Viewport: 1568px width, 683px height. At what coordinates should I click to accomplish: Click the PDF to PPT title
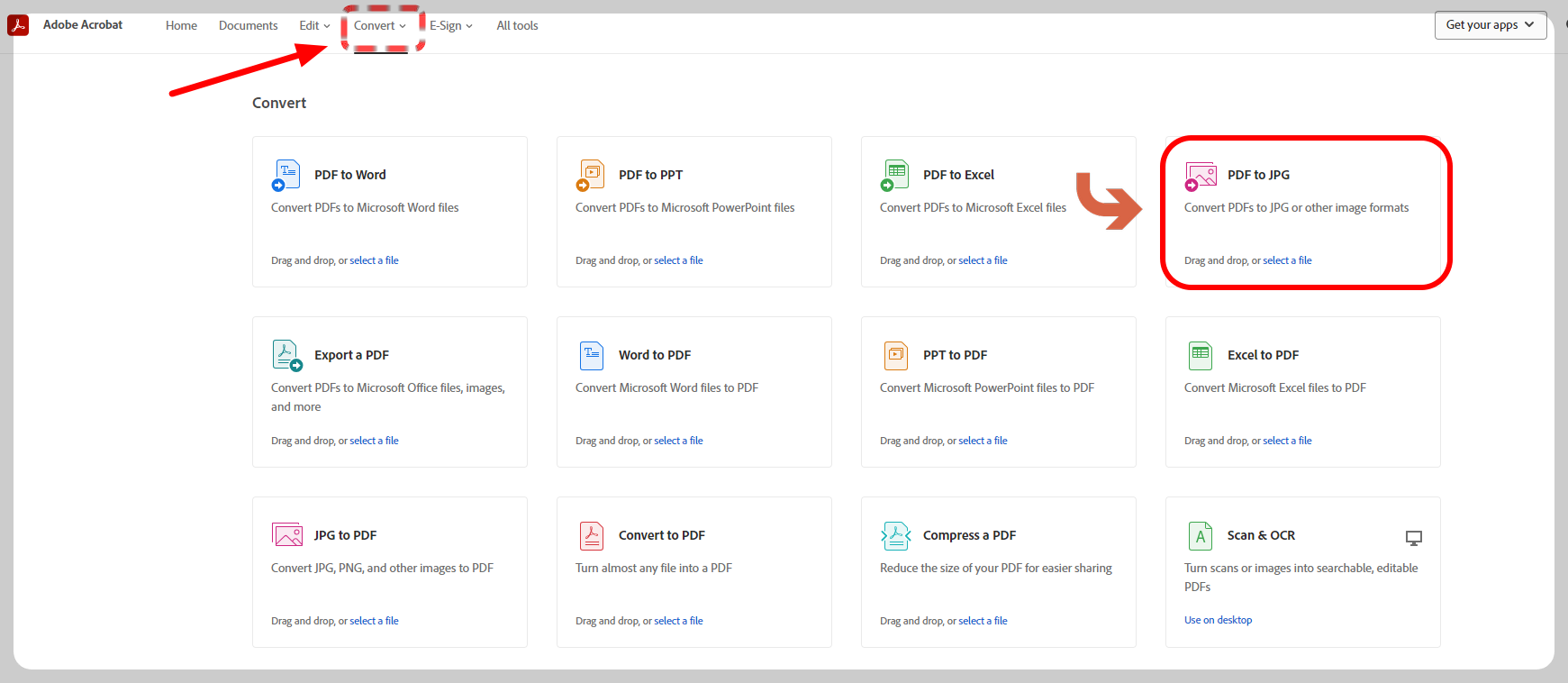pos(650,175)
